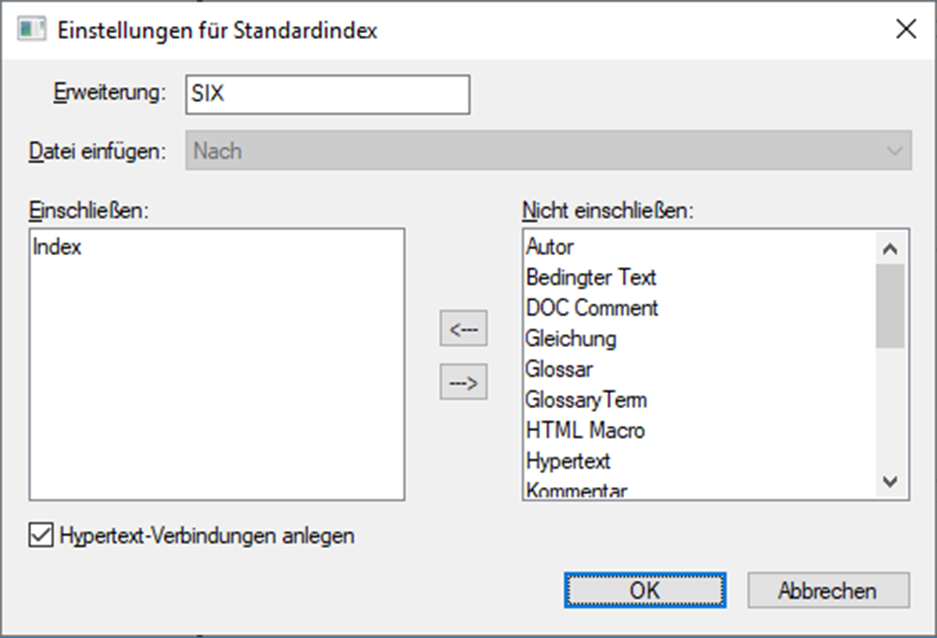This screenshot has width=937, height=638.
Task: Click the scrollbar down arrow
Action: click(x=888, y=483)
